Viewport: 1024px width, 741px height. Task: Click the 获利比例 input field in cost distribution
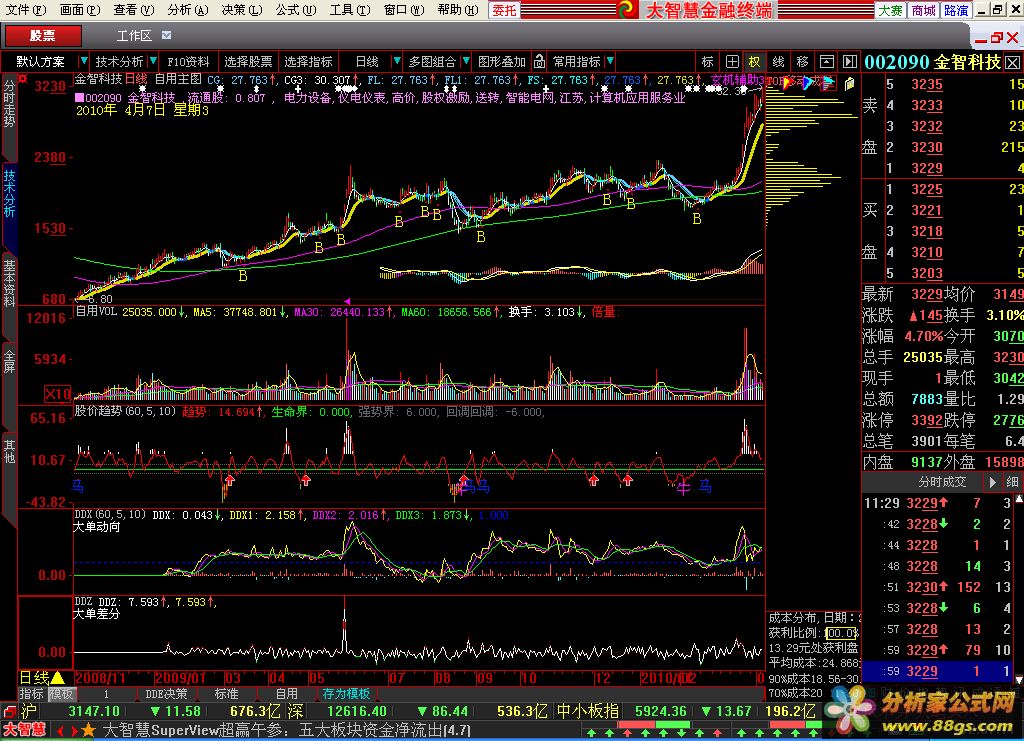tap(840, 633)
